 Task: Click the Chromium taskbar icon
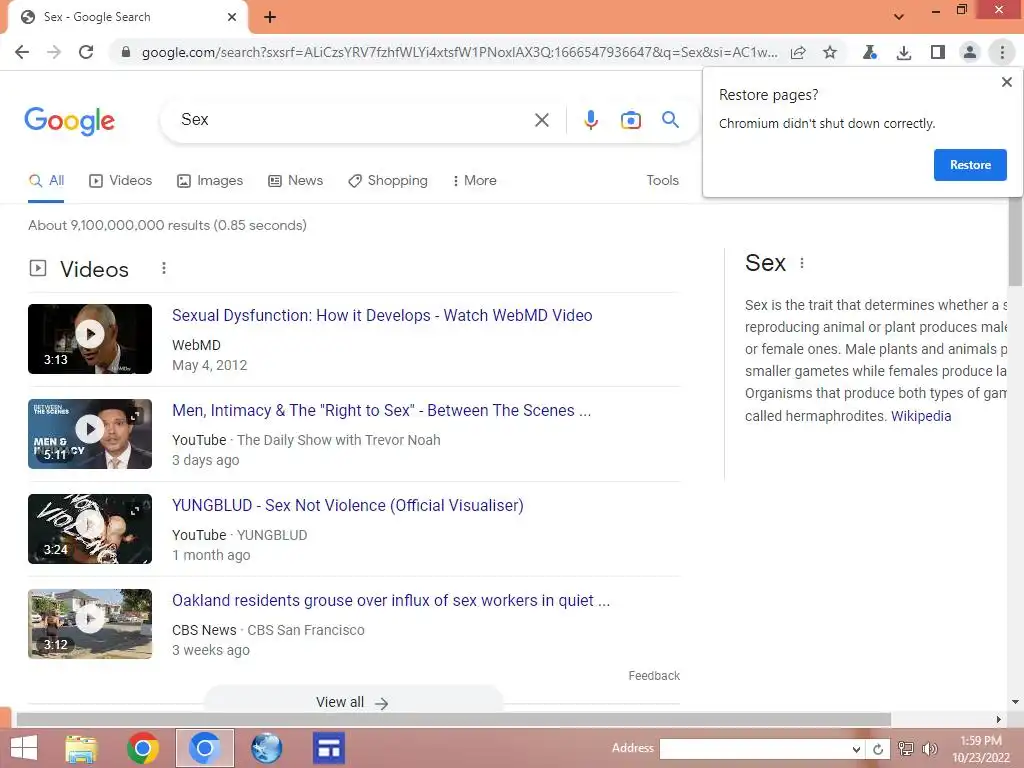point(204,748)
